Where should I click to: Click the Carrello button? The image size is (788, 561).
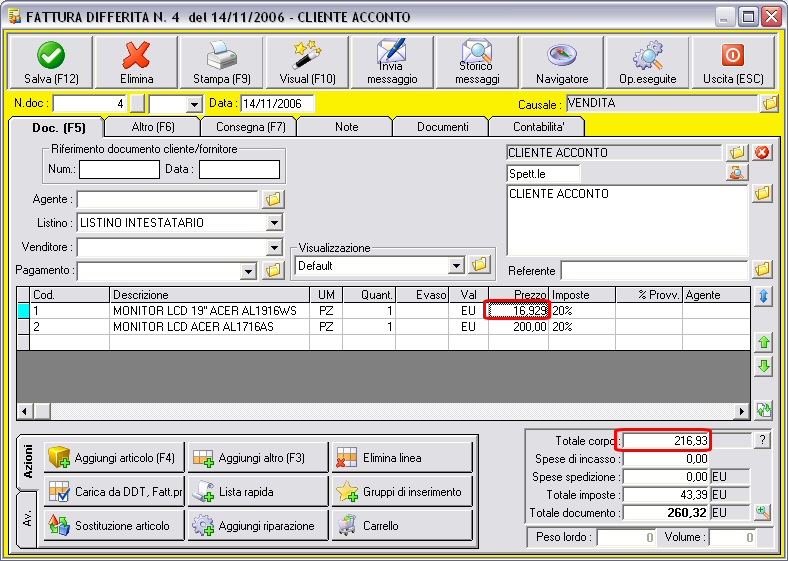[x=401, y=525]
